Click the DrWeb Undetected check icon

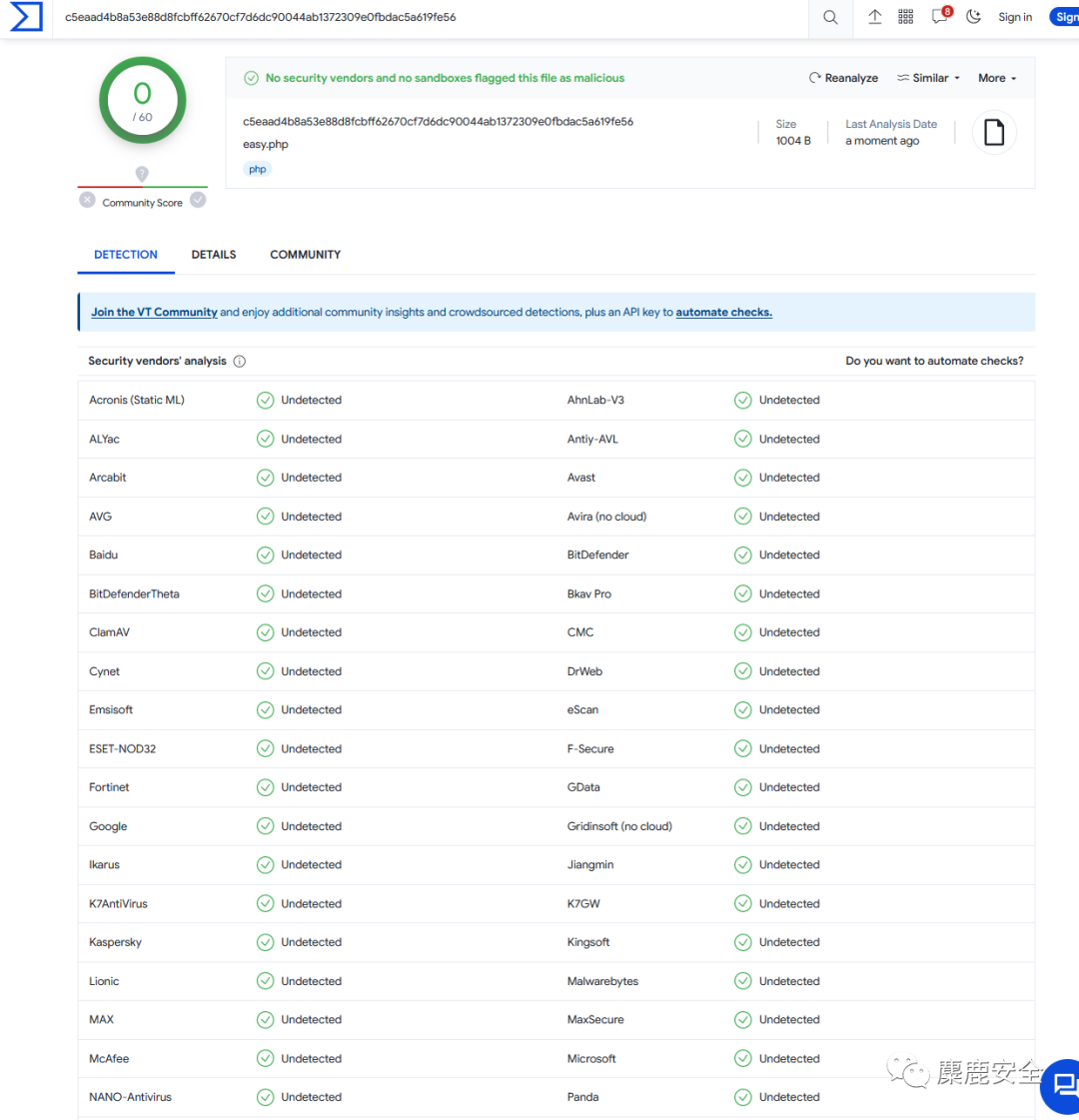pos(742,670)
